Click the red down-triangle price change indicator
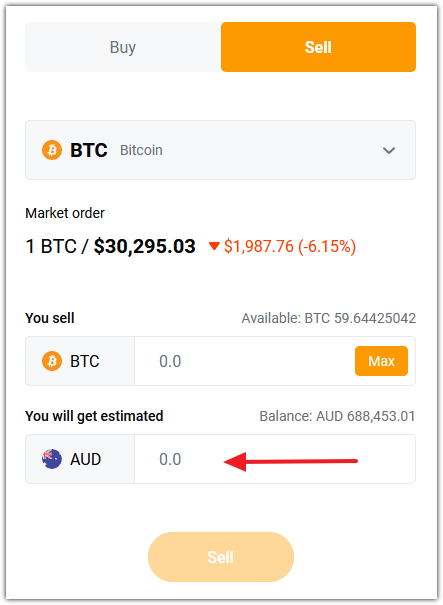 click(214, 246)
